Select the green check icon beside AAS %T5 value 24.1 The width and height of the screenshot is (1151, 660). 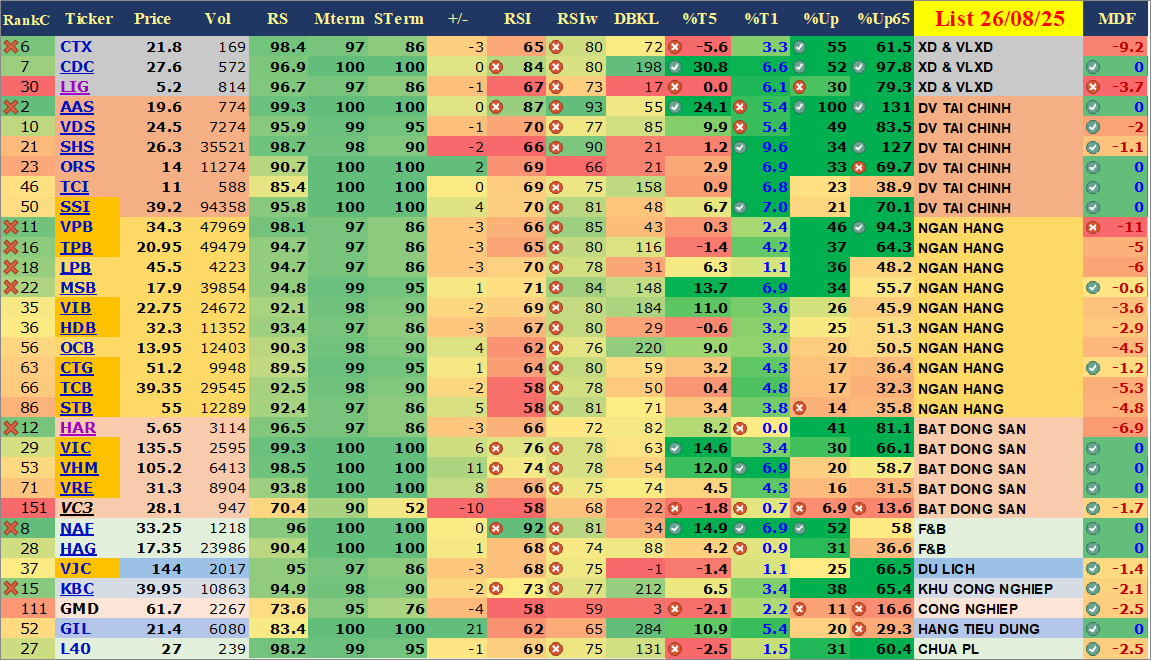(675, 107)
